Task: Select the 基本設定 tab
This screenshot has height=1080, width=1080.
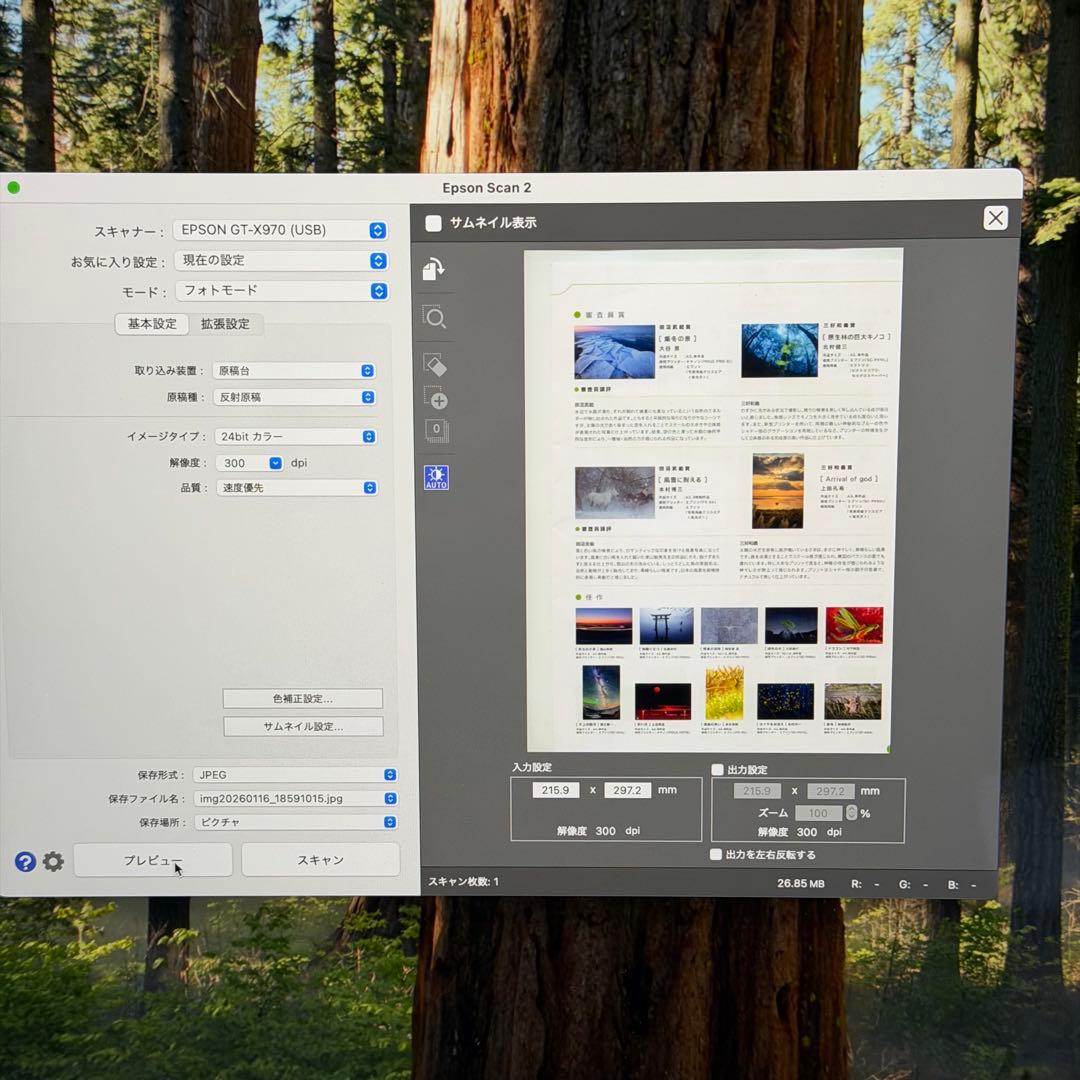Action: point(152,324)
